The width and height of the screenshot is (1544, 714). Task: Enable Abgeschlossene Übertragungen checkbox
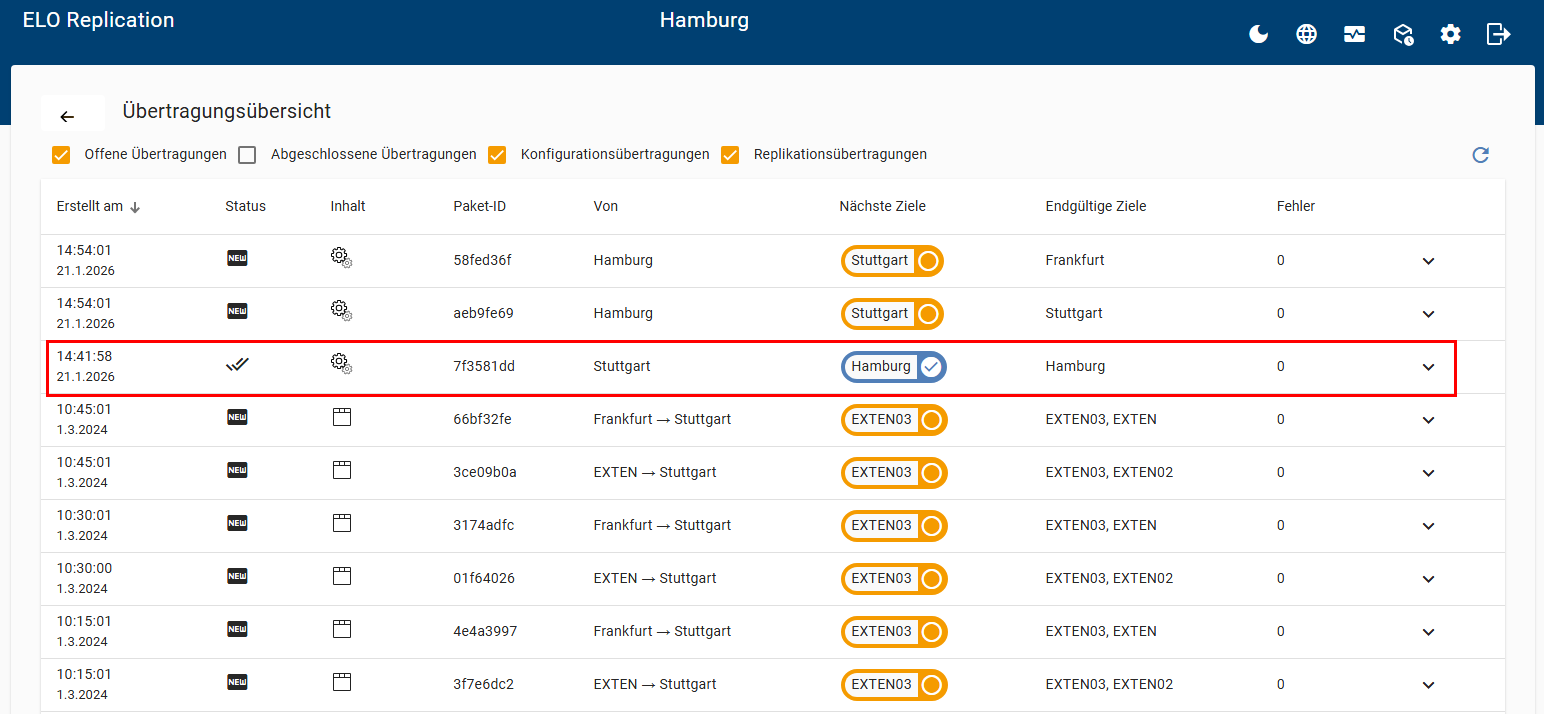point(247,155)
